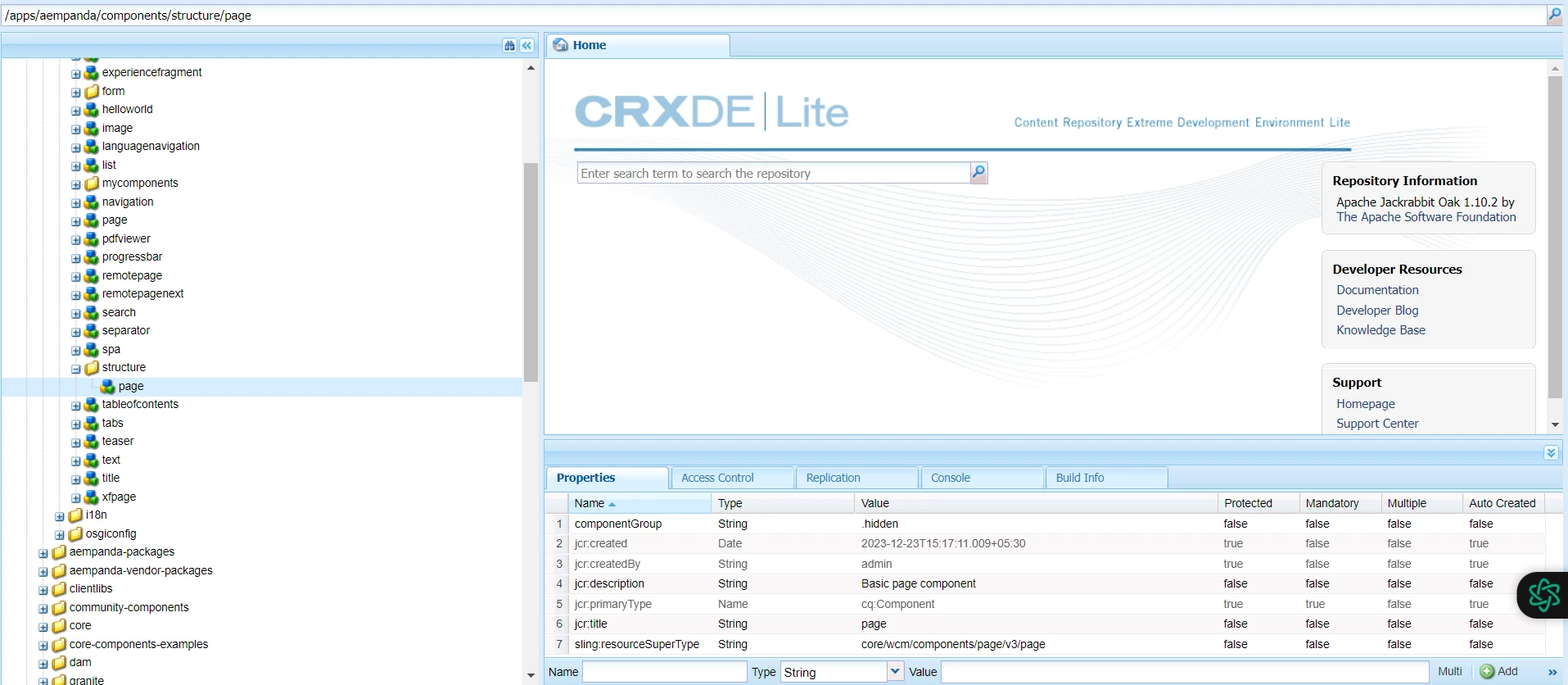
Task: Expand the tableofcontents node
Action: pos(76,406)
